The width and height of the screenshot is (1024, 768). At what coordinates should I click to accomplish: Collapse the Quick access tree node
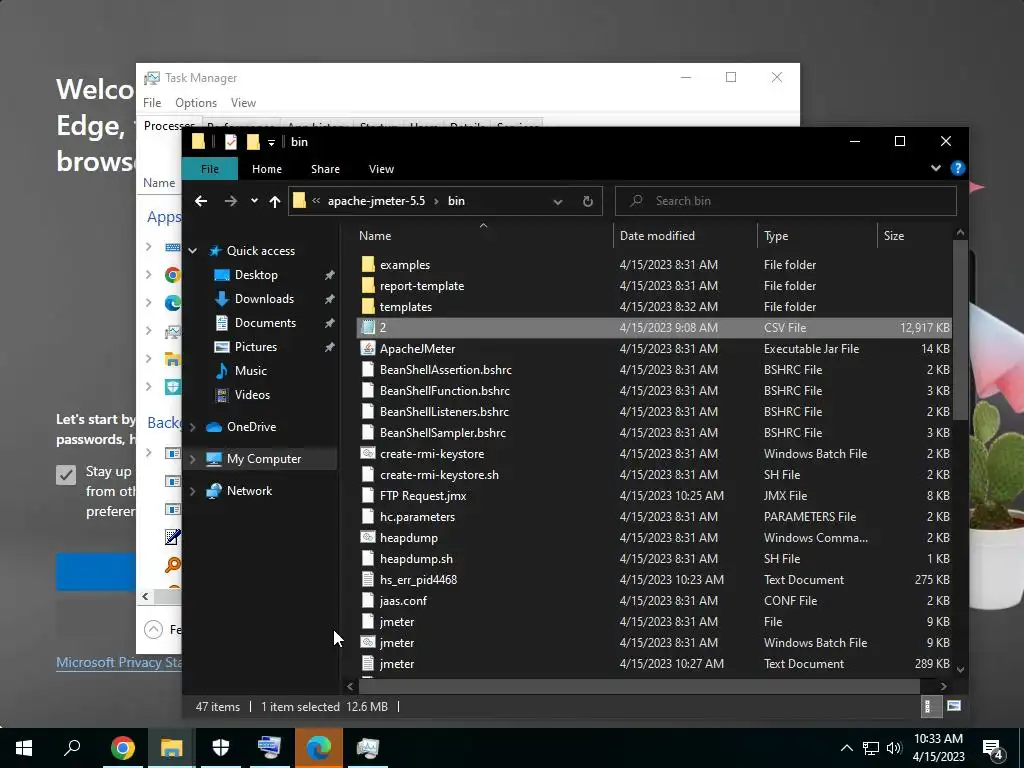(x=193, y=251)
